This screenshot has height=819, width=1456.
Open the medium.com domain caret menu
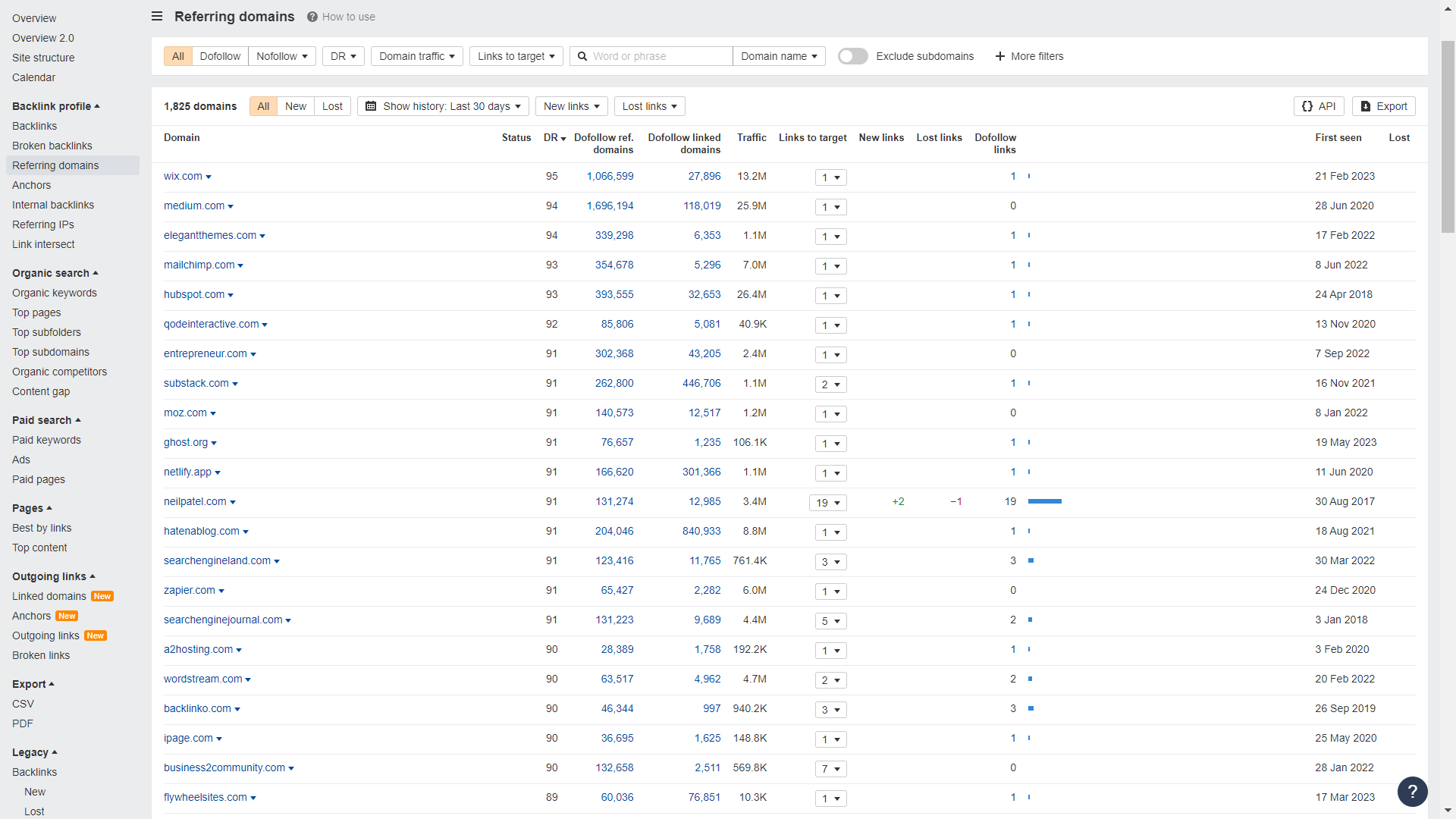click(231, 207)
